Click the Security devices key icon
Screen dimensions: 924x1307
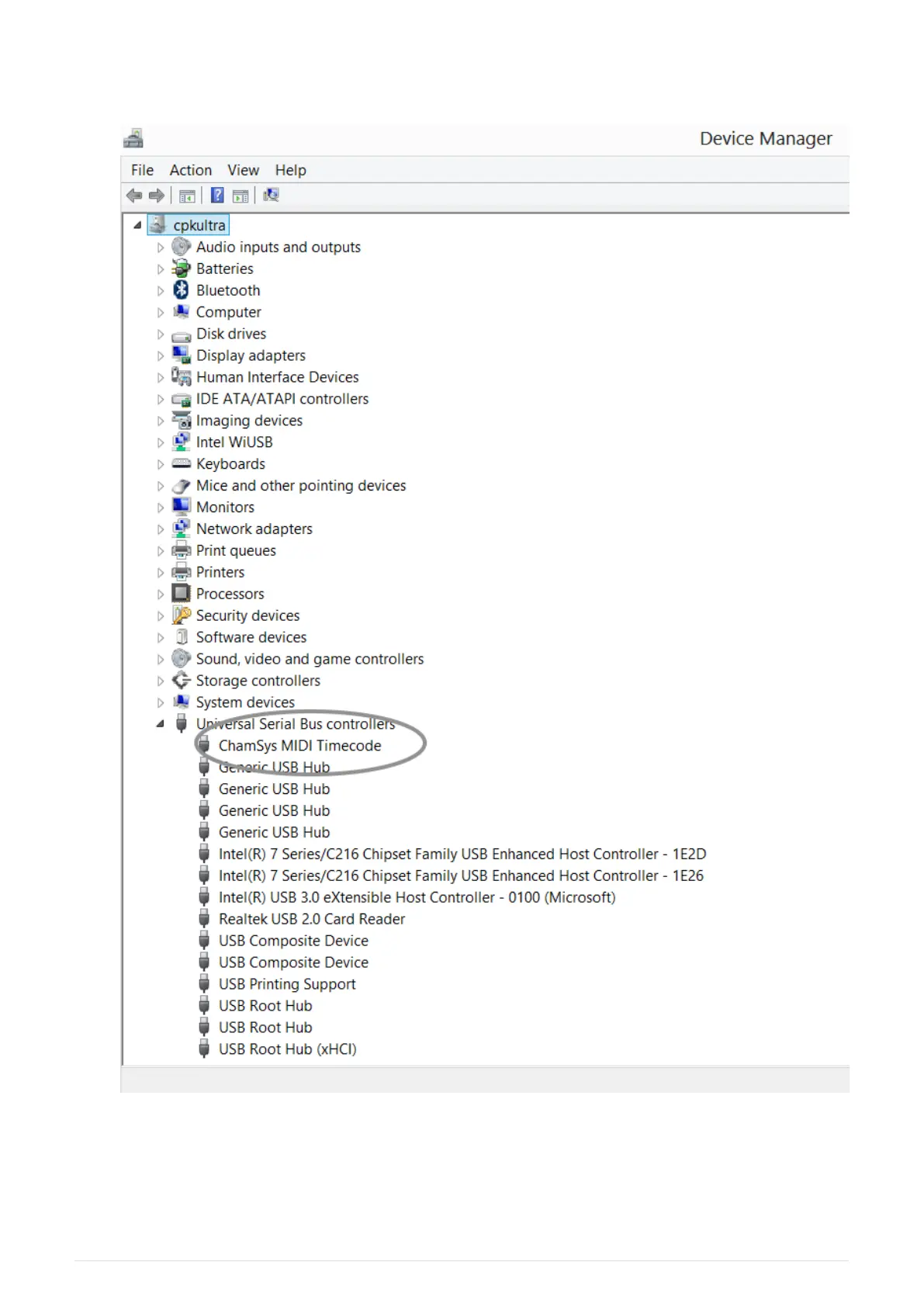tap(181, 615)
